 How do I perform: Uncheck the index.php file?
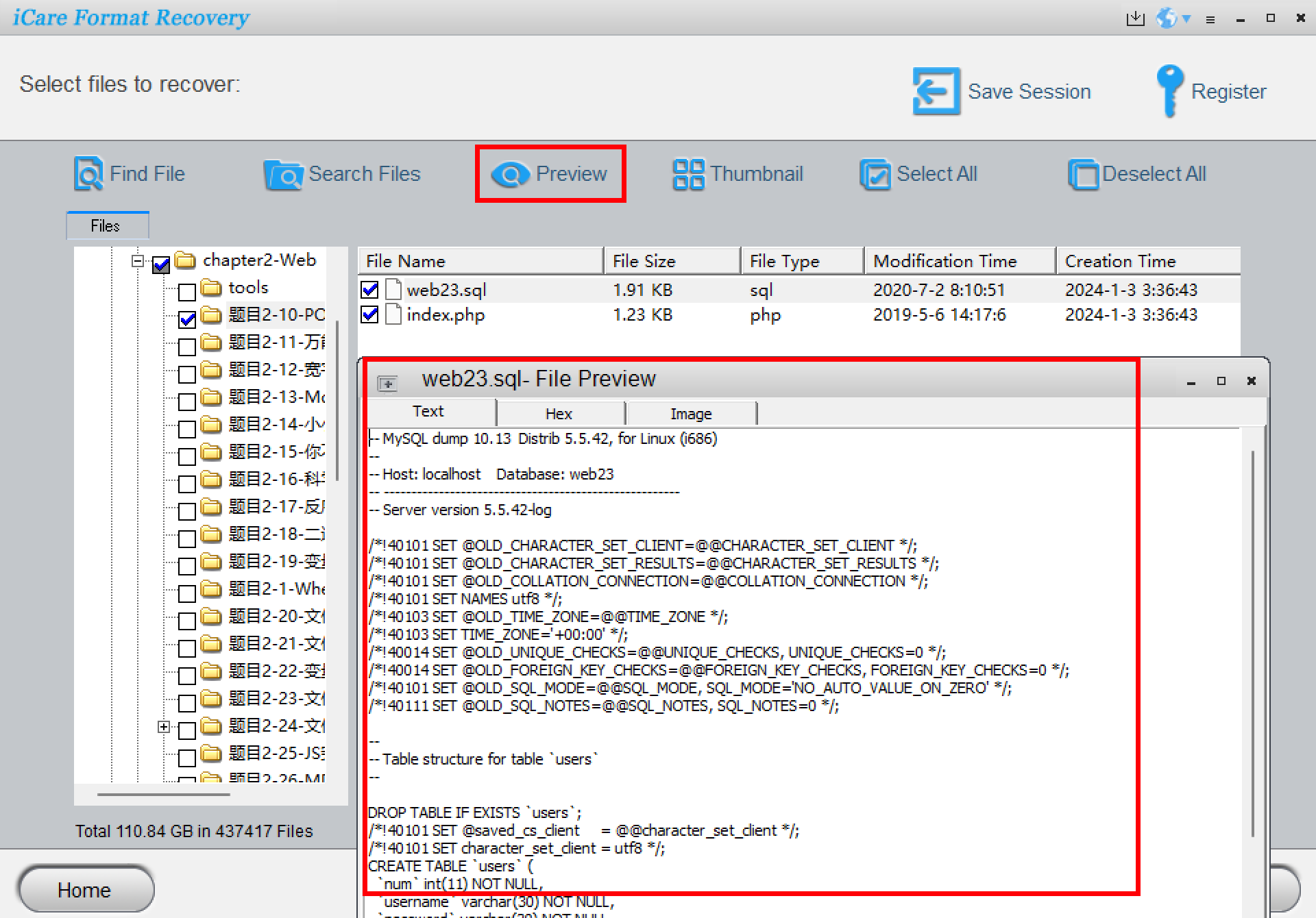pyautogui.click(x=369, y=315)
